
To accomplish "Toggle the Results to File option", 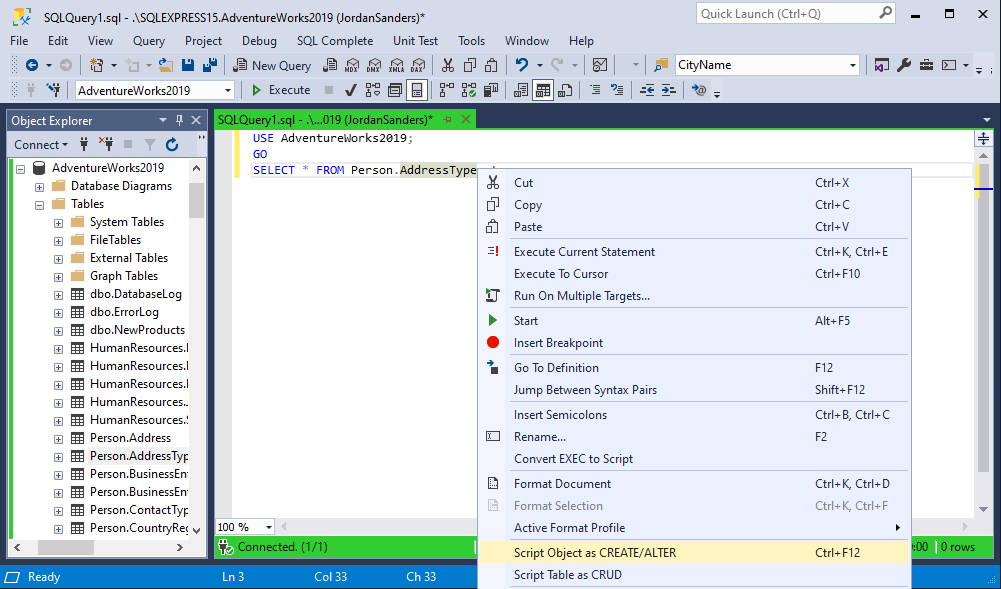I will click(x=565, y=90).
